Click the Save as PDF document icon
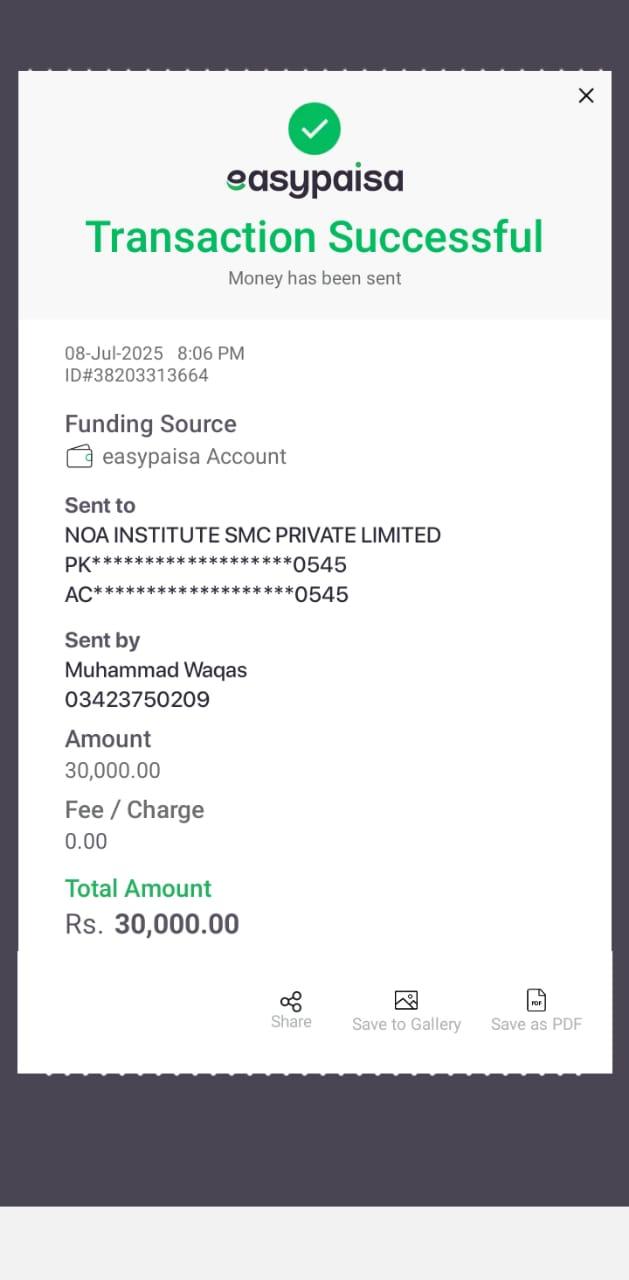The height and width of the screenshot is (1280, 629). [x=536, y=1000]
